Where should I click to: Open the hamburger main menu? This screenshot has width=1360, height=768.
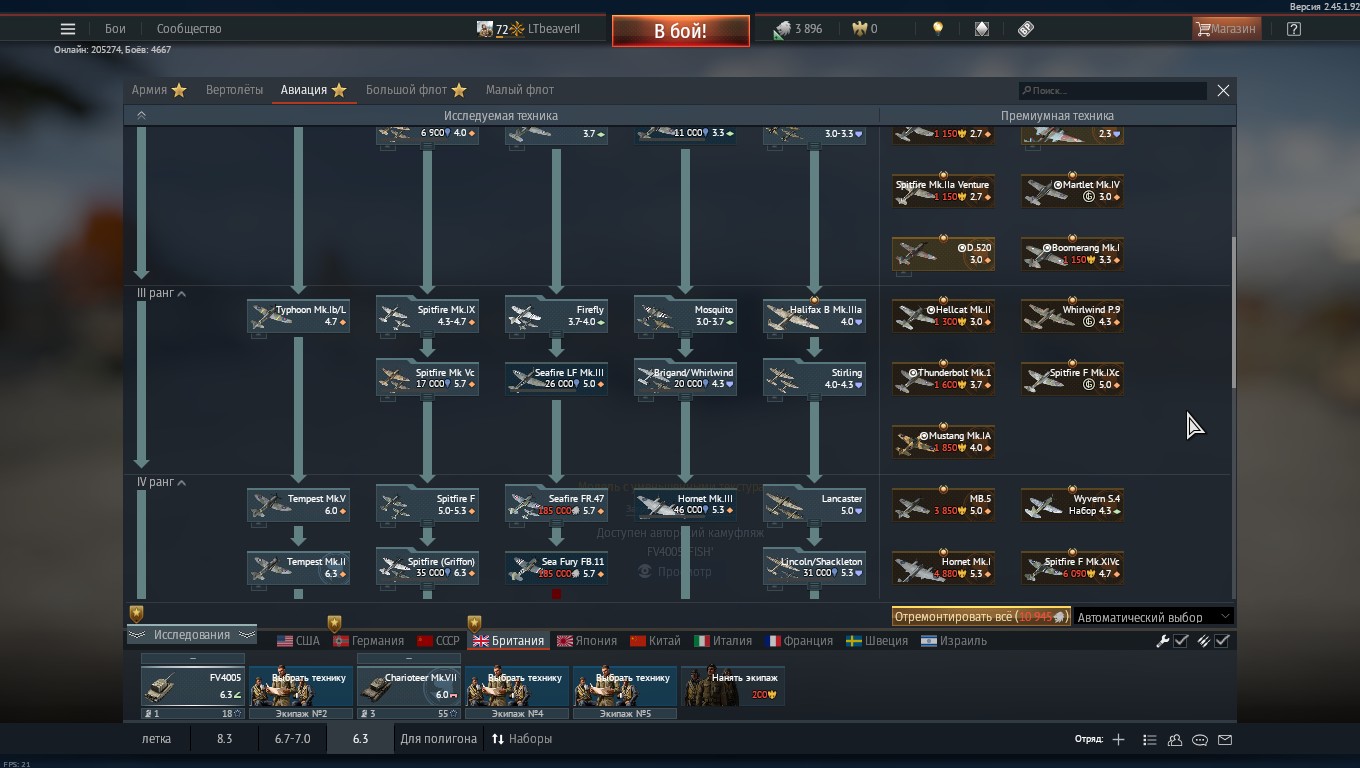[x=67, y=29]
